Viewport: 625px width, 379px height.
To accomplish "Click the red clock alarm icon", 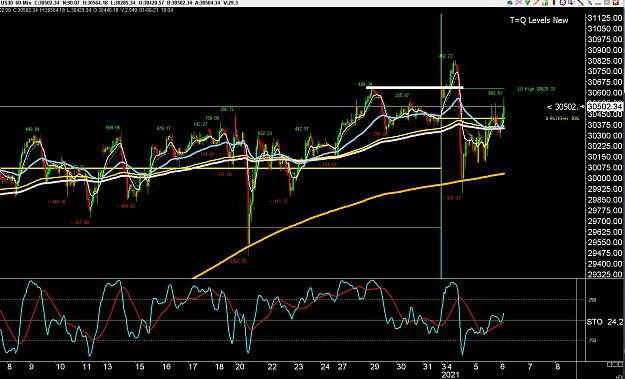I will point(563,3).
